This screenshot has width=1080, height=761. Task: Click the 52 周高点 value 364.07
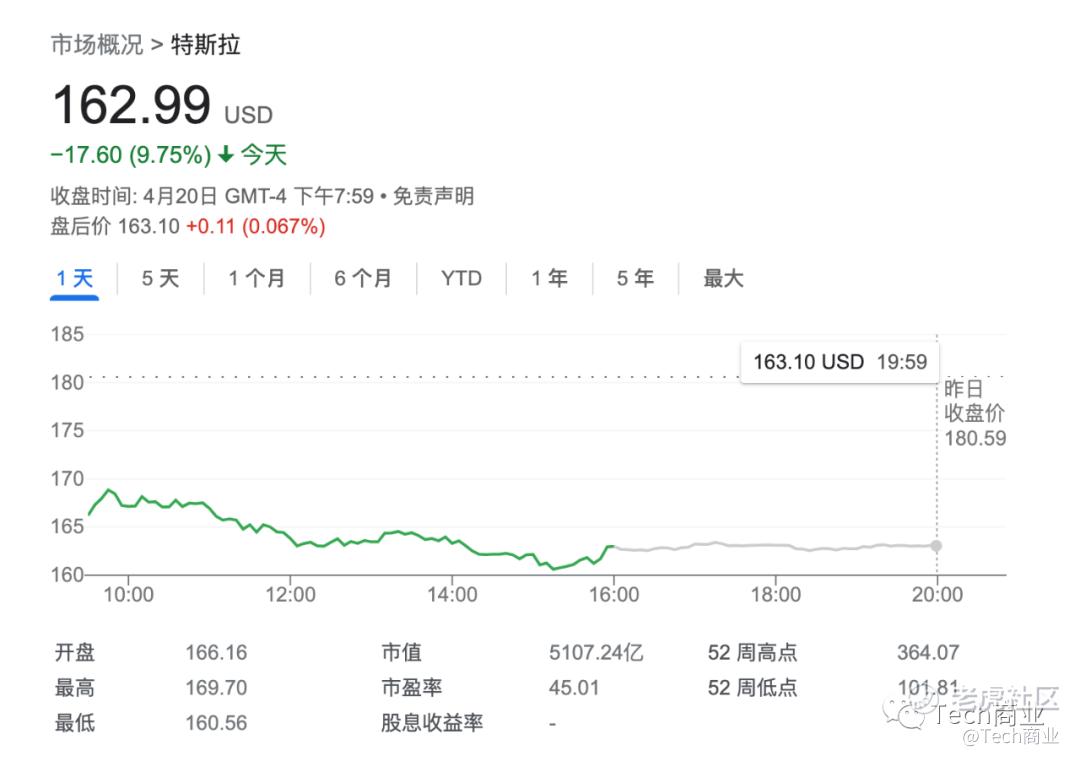[x=928, y=653]
